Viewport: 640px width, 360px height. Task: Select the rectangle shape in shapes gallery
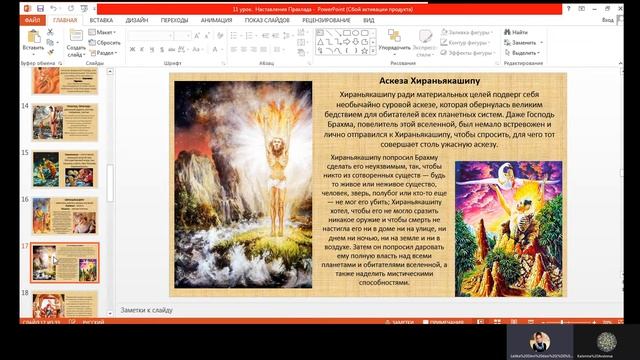click(347, 33)
